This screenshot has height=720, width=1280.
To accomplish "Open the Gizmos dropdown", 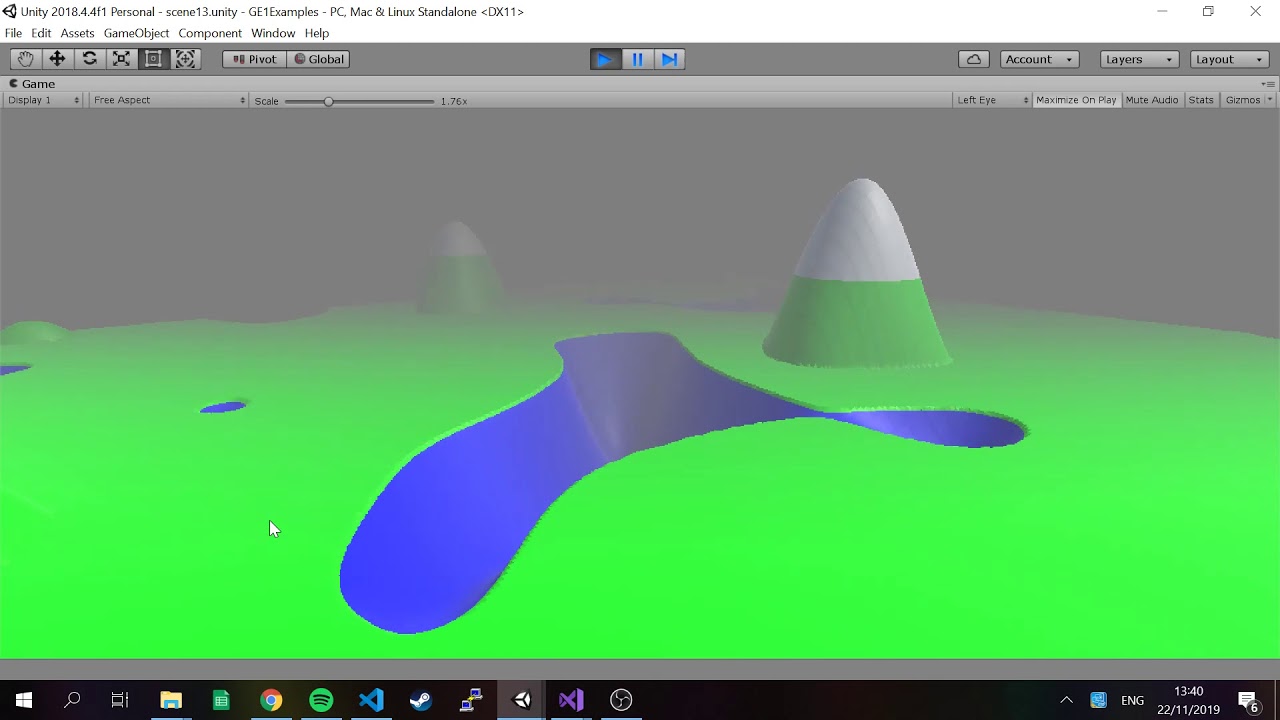I will pos(1249,100).
